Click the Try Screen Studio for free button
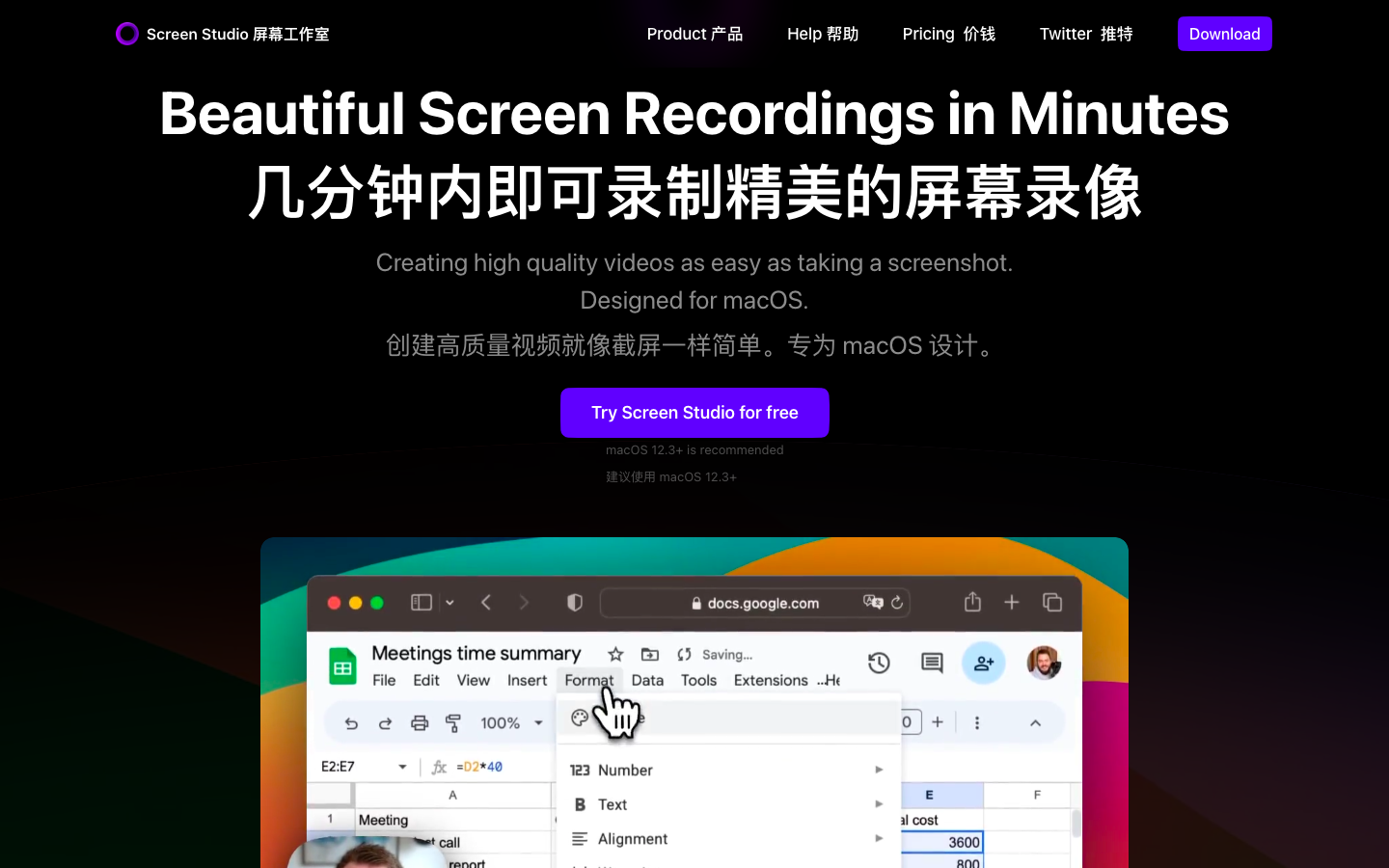 point(694,413)
